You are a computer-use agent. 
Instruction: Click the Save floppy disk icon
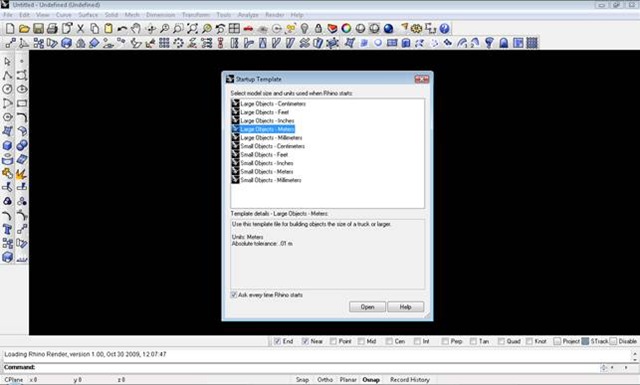click(x=38, y=29)
